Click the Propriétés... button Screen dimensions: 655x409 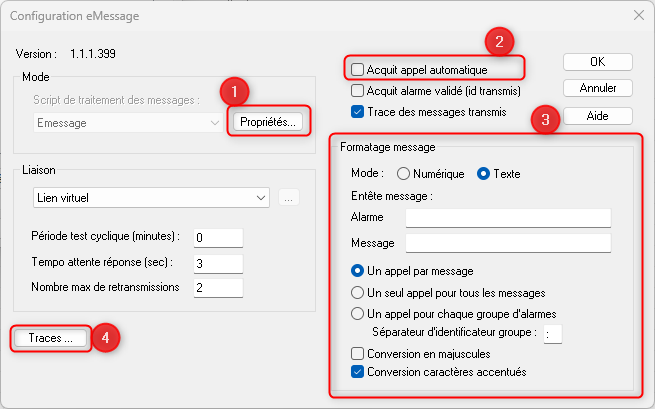[x=268, y=122]
